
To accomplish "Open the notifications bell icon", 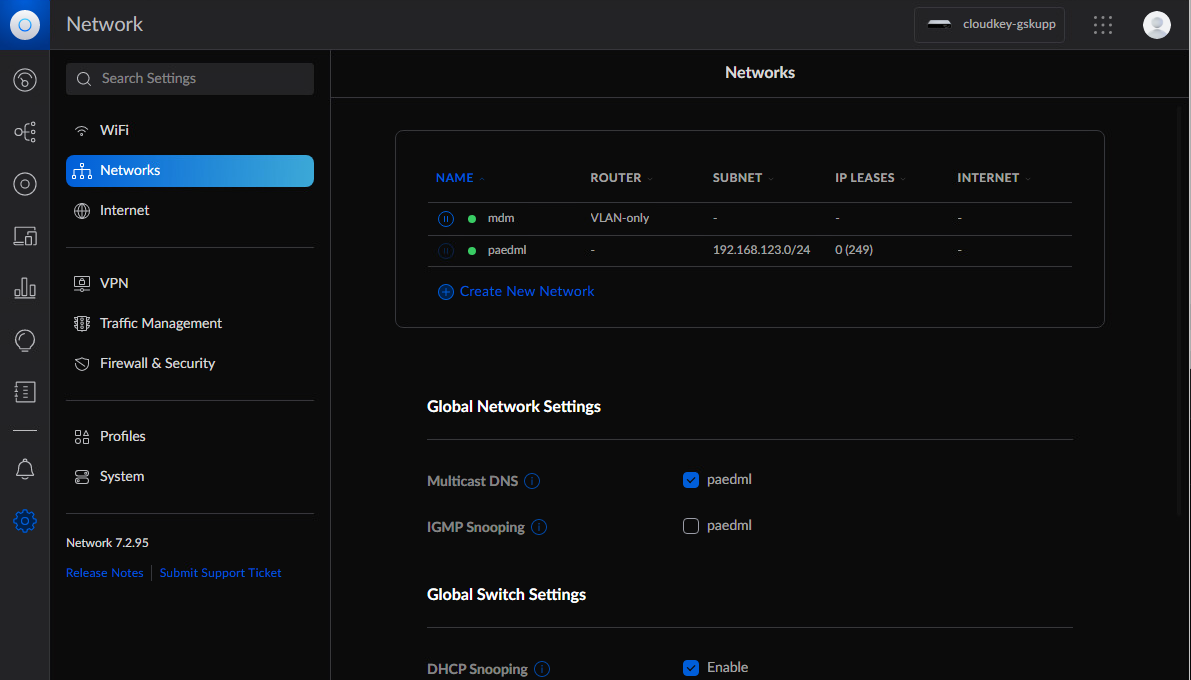I will [x=25, y=469].
